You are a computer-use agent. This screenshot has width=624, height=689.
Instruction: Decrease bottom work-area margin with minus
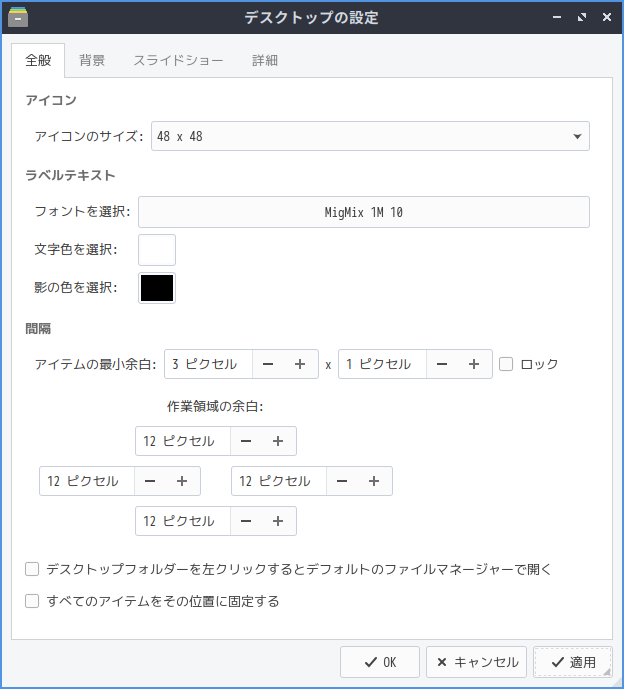pos(246,521)
